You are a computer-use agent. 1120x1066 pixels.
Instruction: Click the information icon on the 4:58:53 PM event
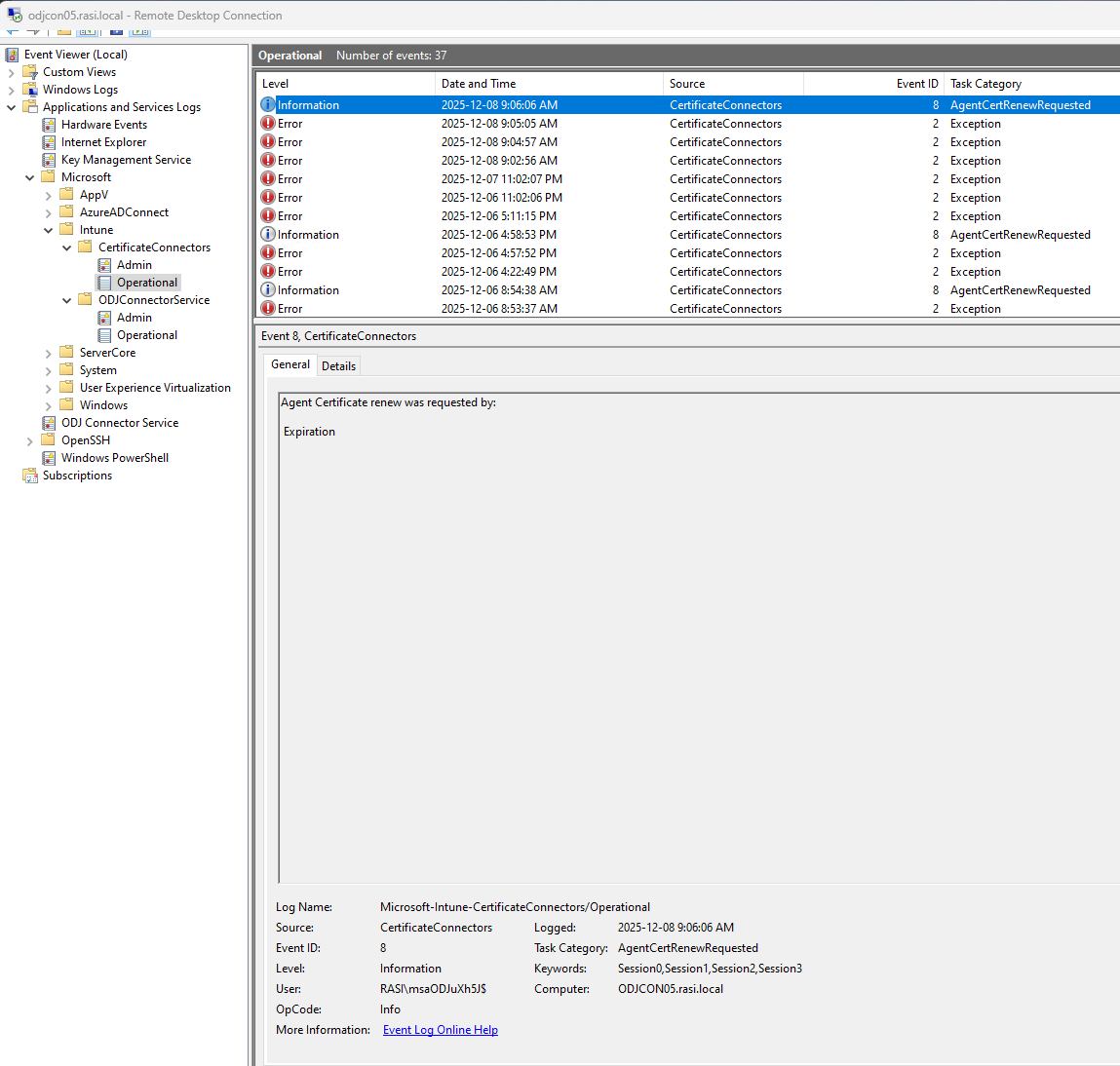(x=268, y=234)
